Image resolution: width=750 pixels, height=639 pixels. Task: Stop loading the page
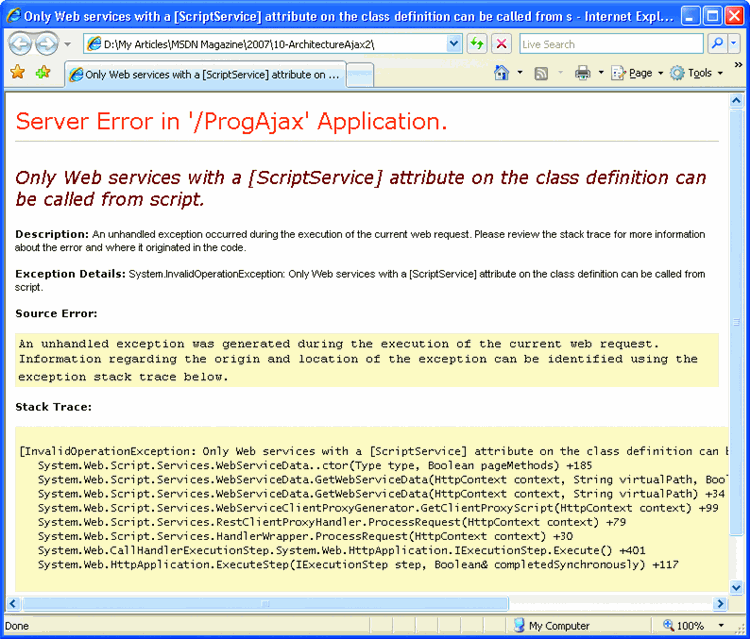click(x=501, y=44)
